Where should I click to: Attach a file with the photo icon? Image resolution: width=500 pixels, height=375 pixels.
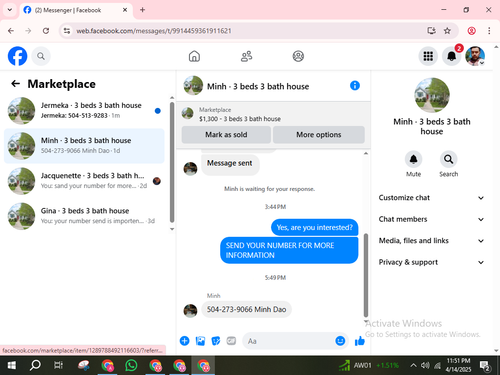[200, 341]
